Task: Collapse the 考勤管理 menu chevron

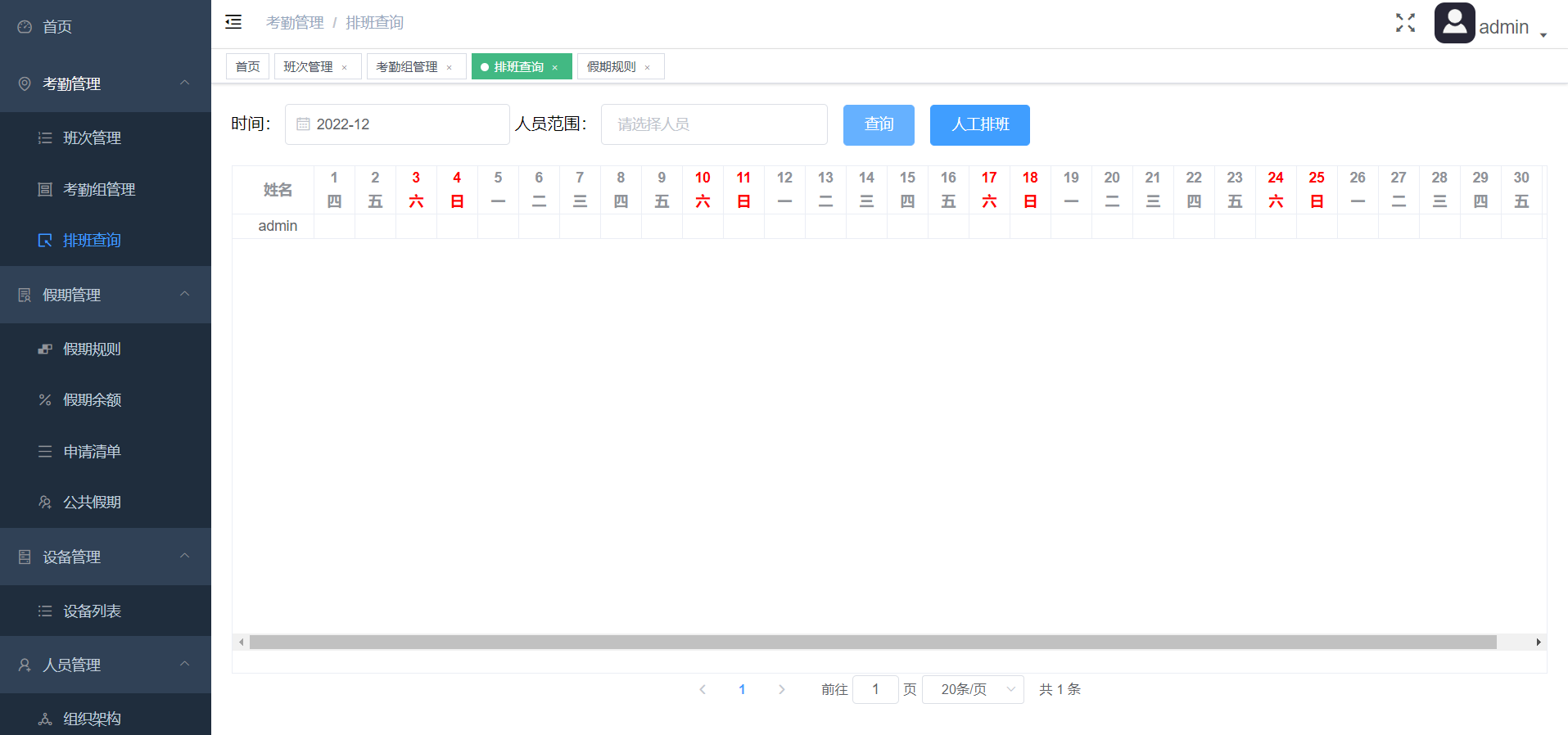Action: (x=185, y=83)
